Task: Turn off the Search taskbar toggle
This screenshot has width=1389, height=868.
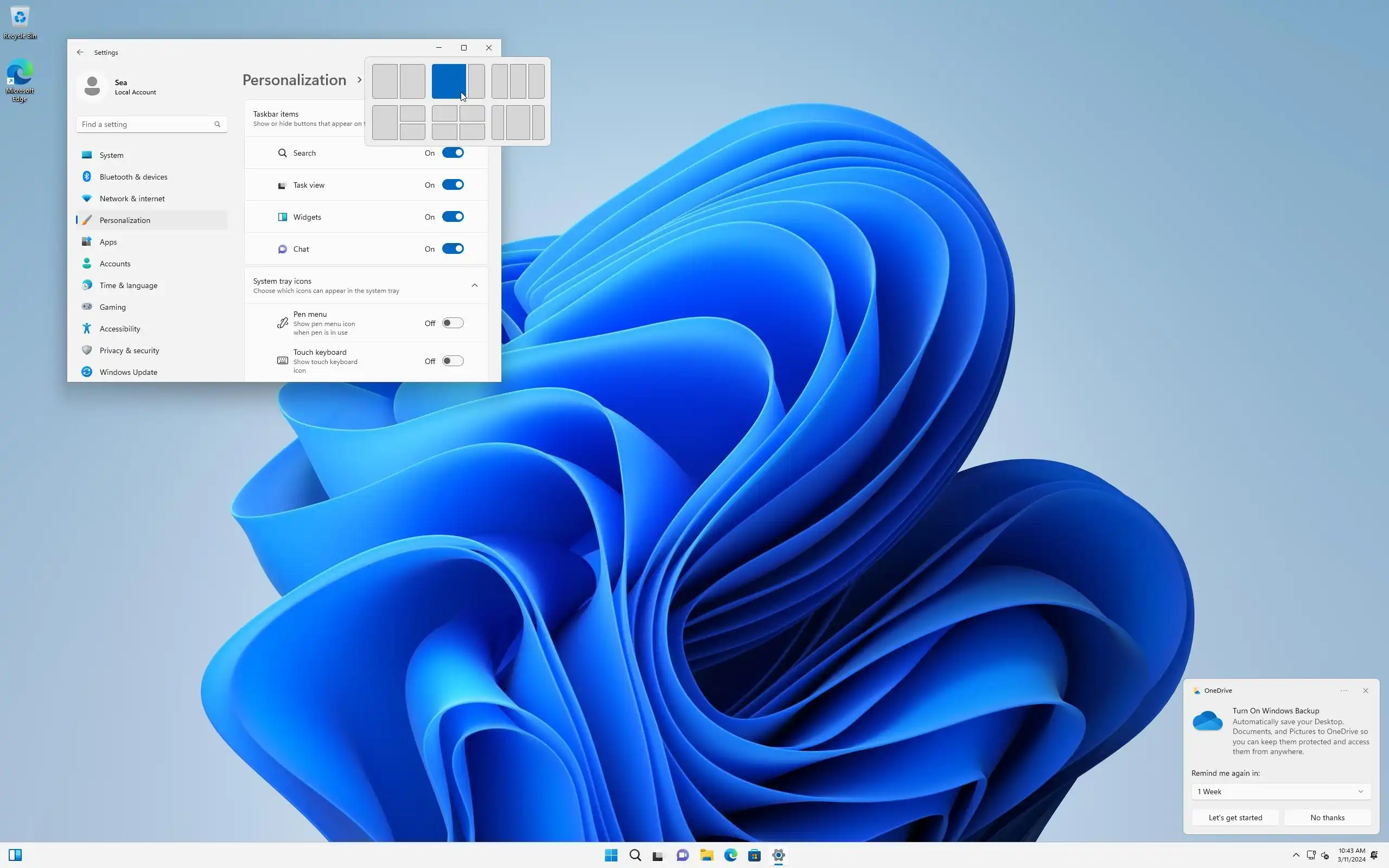Action: (x=453, y=152)
